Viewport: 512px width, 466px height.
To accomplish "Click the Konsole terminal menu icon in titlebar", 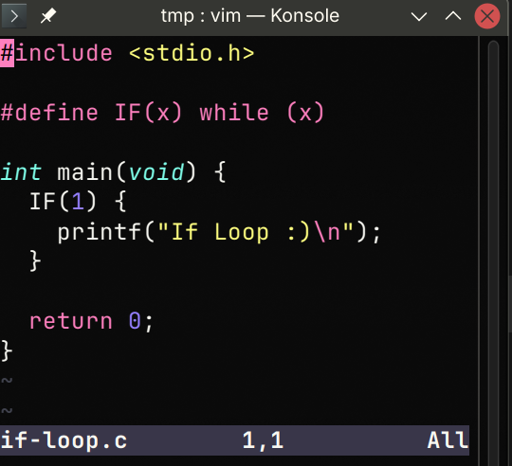I will [x=14, y=16].
